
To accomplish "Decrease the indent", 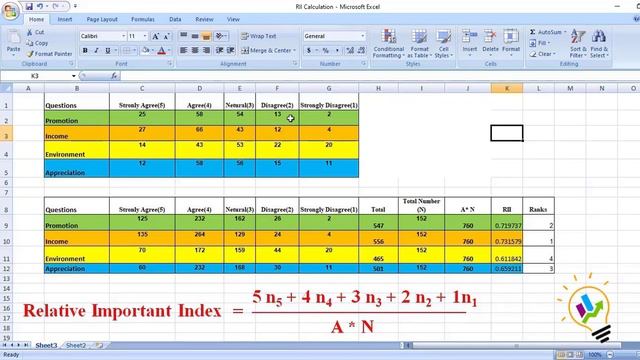I will [x=220, y=50].
